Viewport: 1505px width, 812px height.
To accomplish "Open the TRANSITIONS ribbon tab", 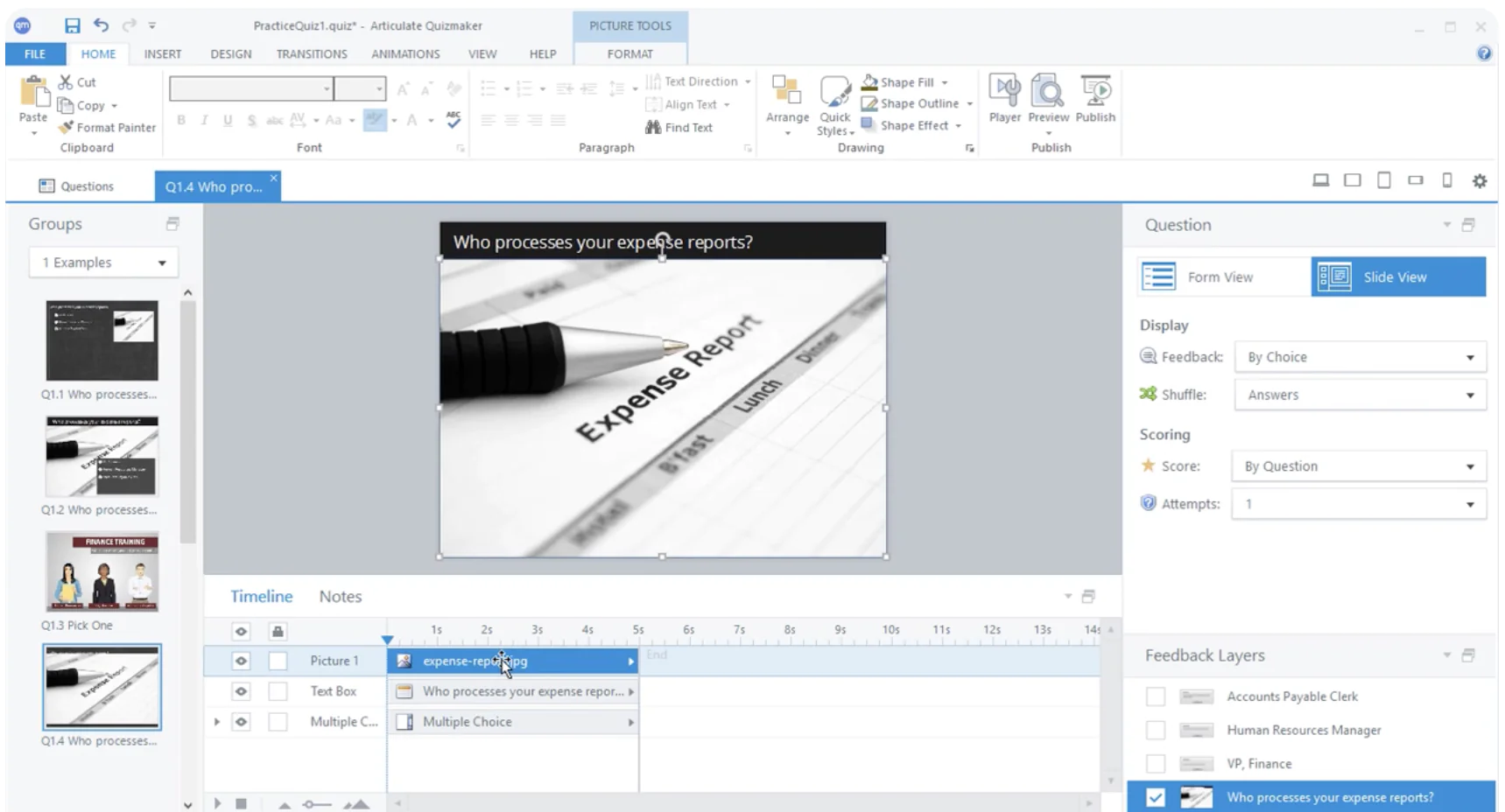I will tap(312, 53).
